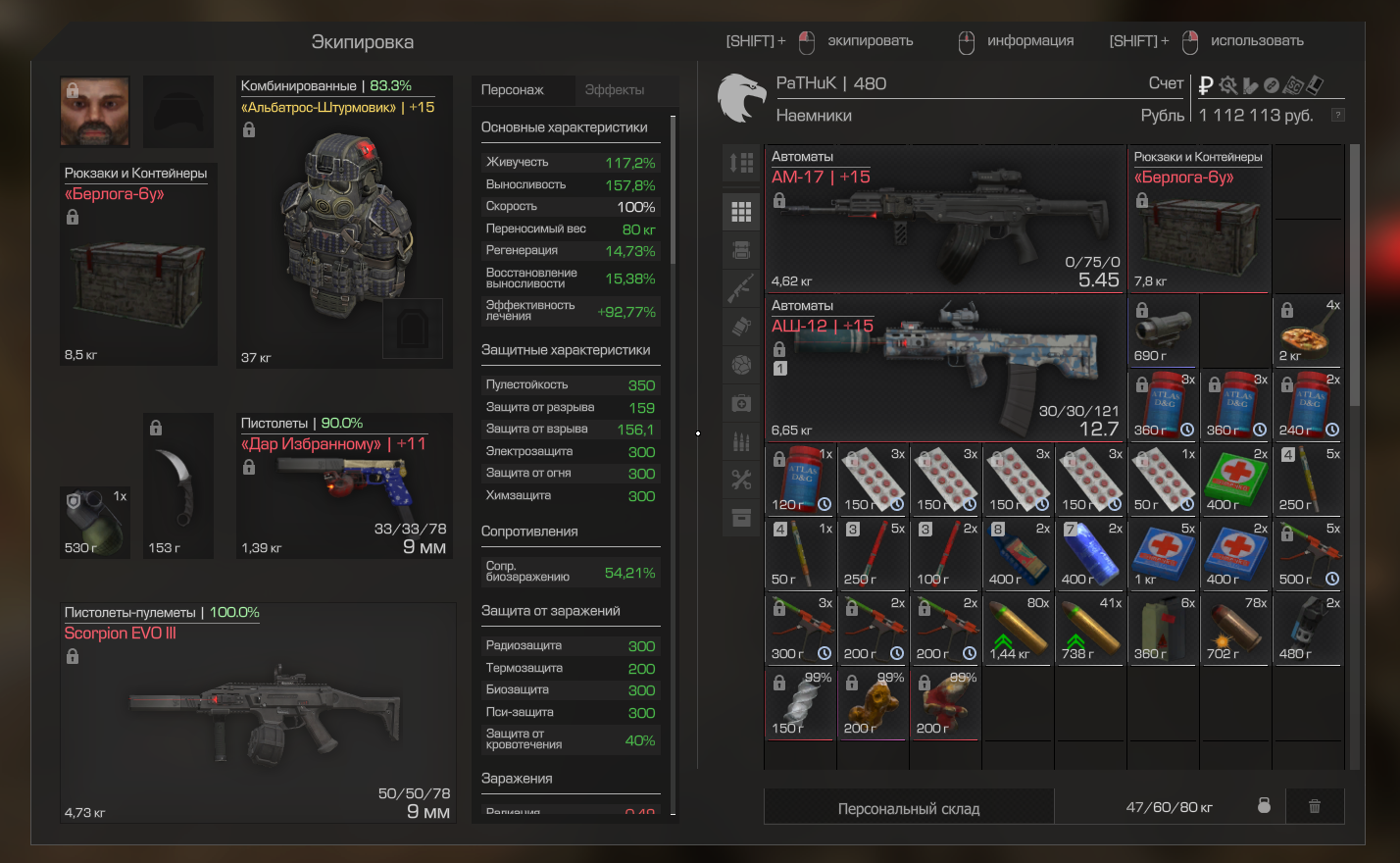The height and width of the screenshot is (863, 1400).
Task: Select single pill blister weighing 50 г
Action: 1163,480
